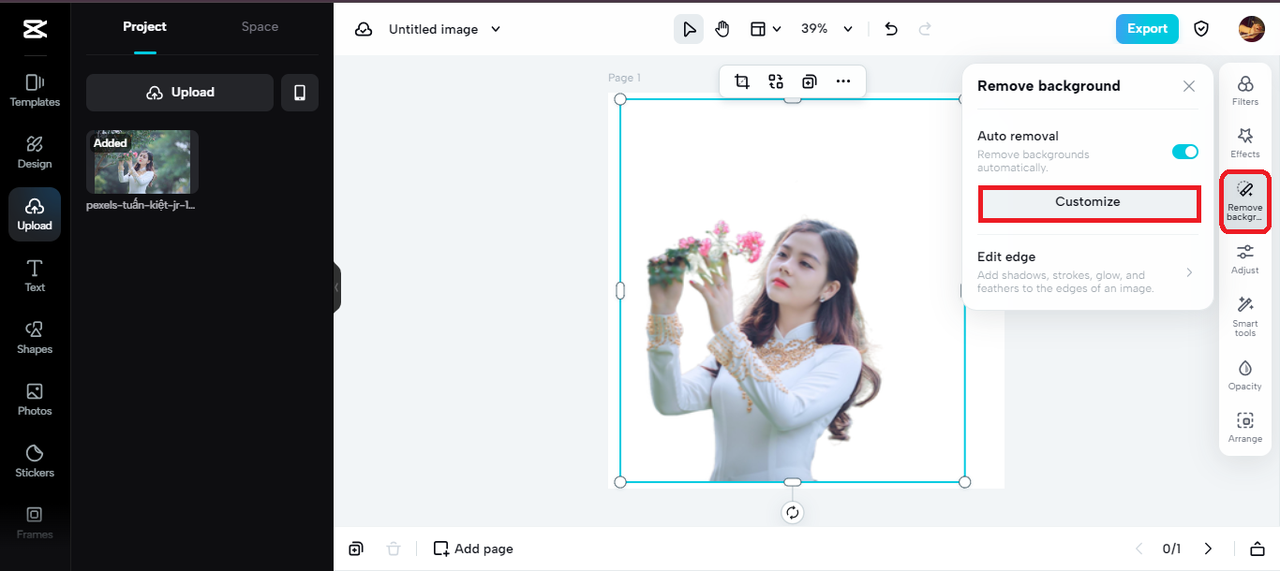Screen dimensions: 1280x571
Task: Switch to the Space tab
Action: click(260, 27)
